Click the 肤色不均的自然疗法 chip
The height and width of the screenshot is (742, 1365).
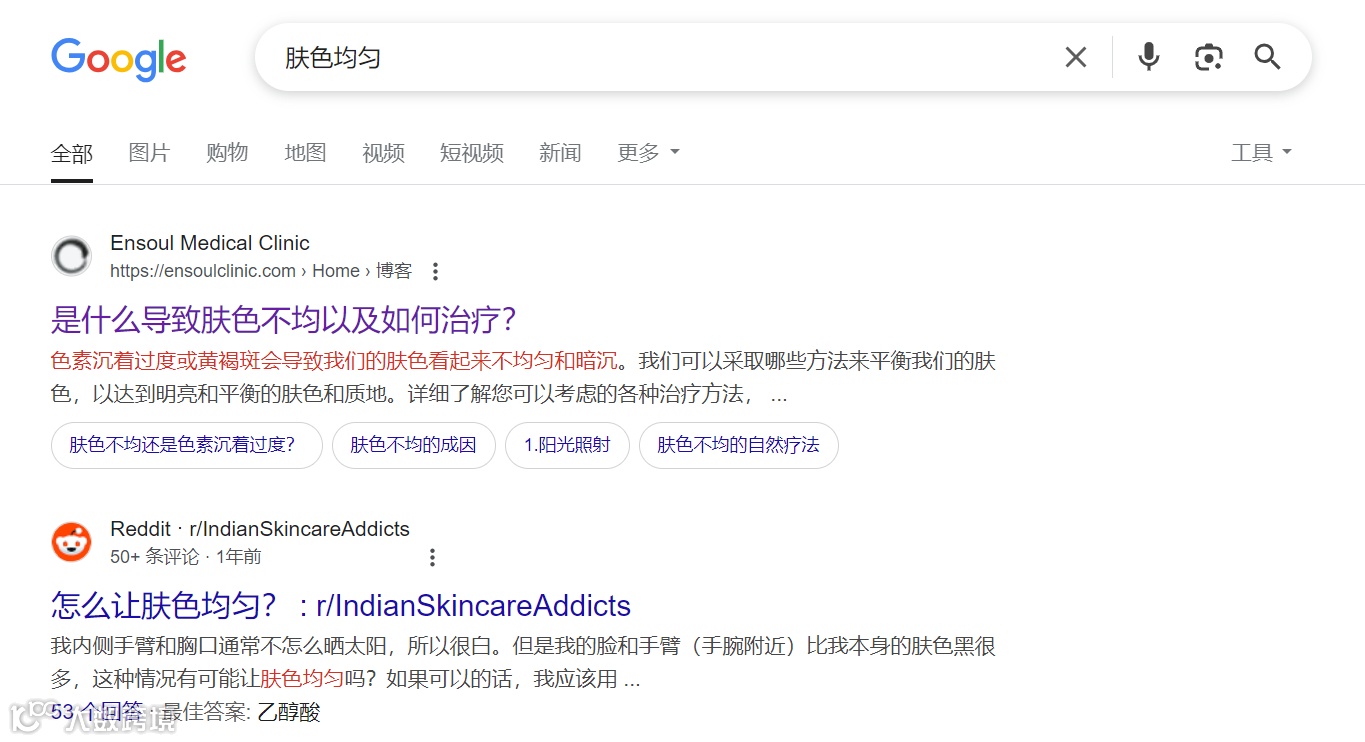739,445
